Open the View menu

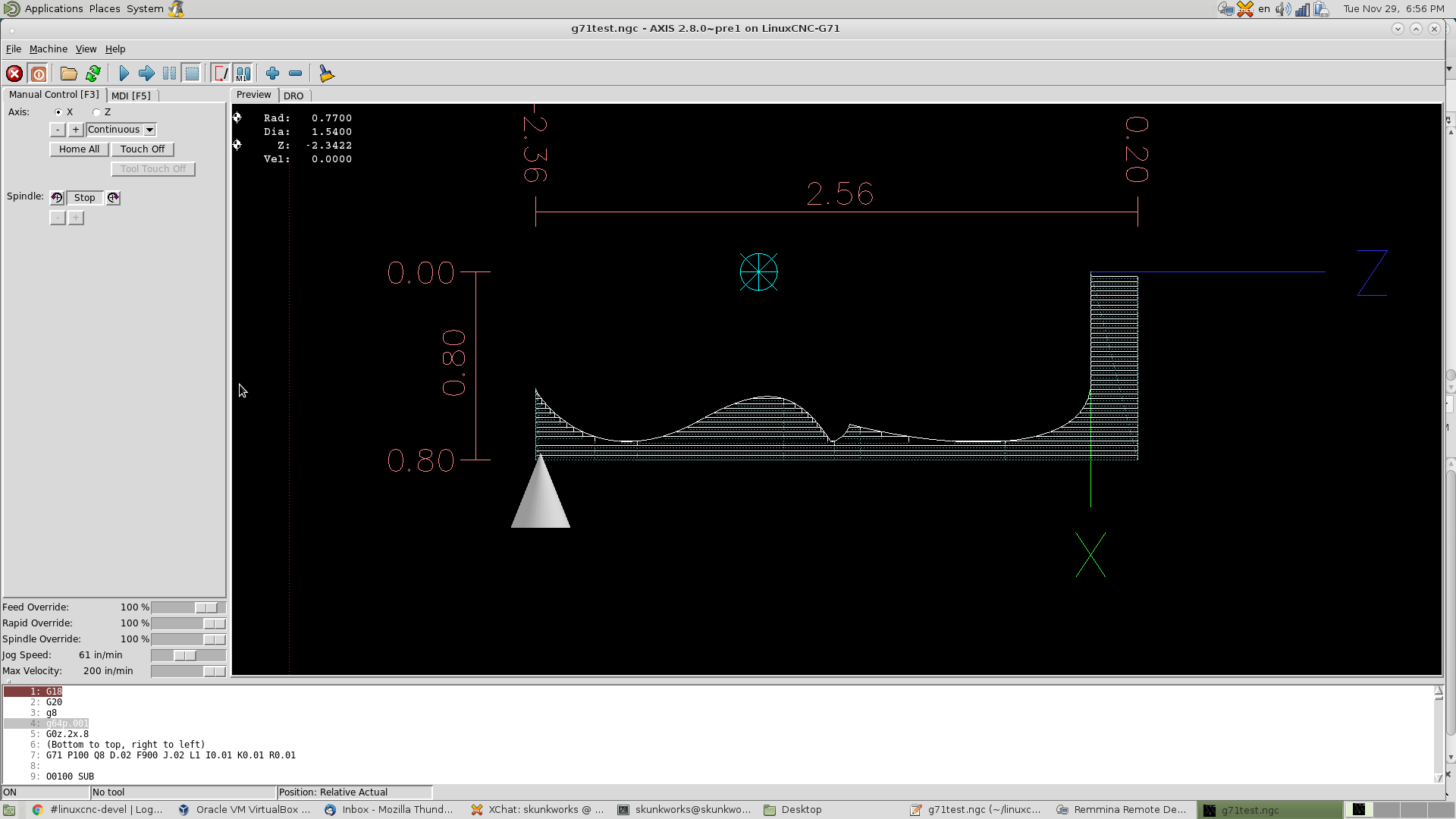pyautogui.click(x=86, y=49)
